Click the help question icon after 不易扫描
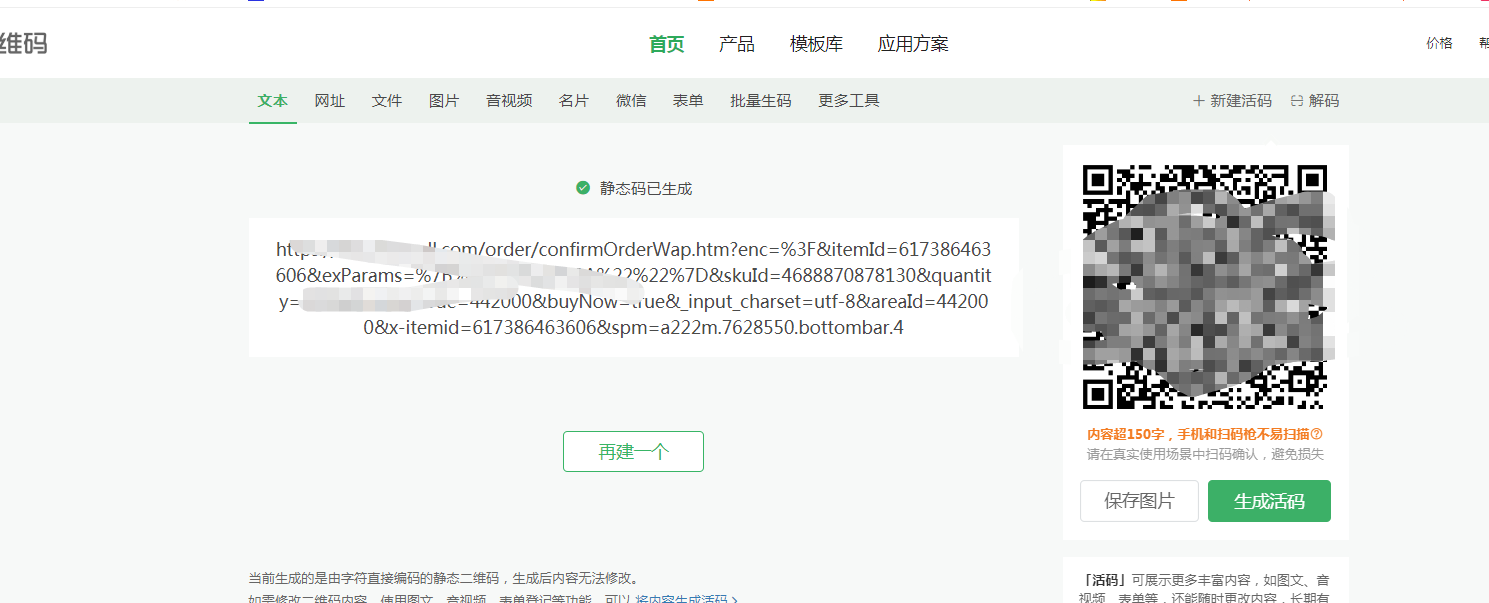The height and width of the screenshot is (603, 1489). pos(1316,434)
